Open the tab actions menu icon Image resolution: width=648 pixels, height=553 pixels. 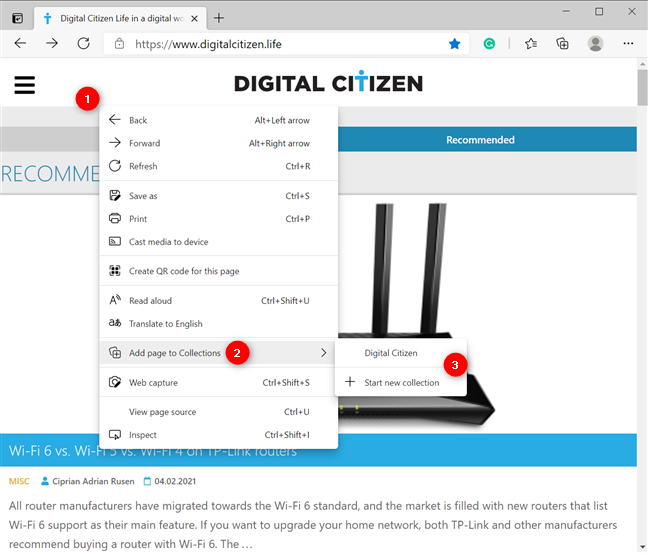[17, 19]
